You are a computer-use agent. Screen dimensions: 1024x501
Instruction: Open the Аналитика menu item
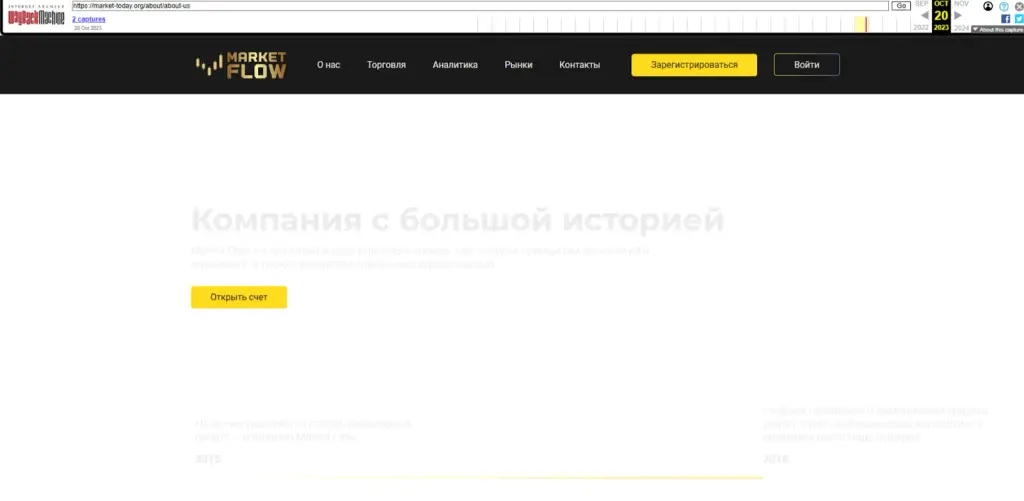tap(455, 65)
